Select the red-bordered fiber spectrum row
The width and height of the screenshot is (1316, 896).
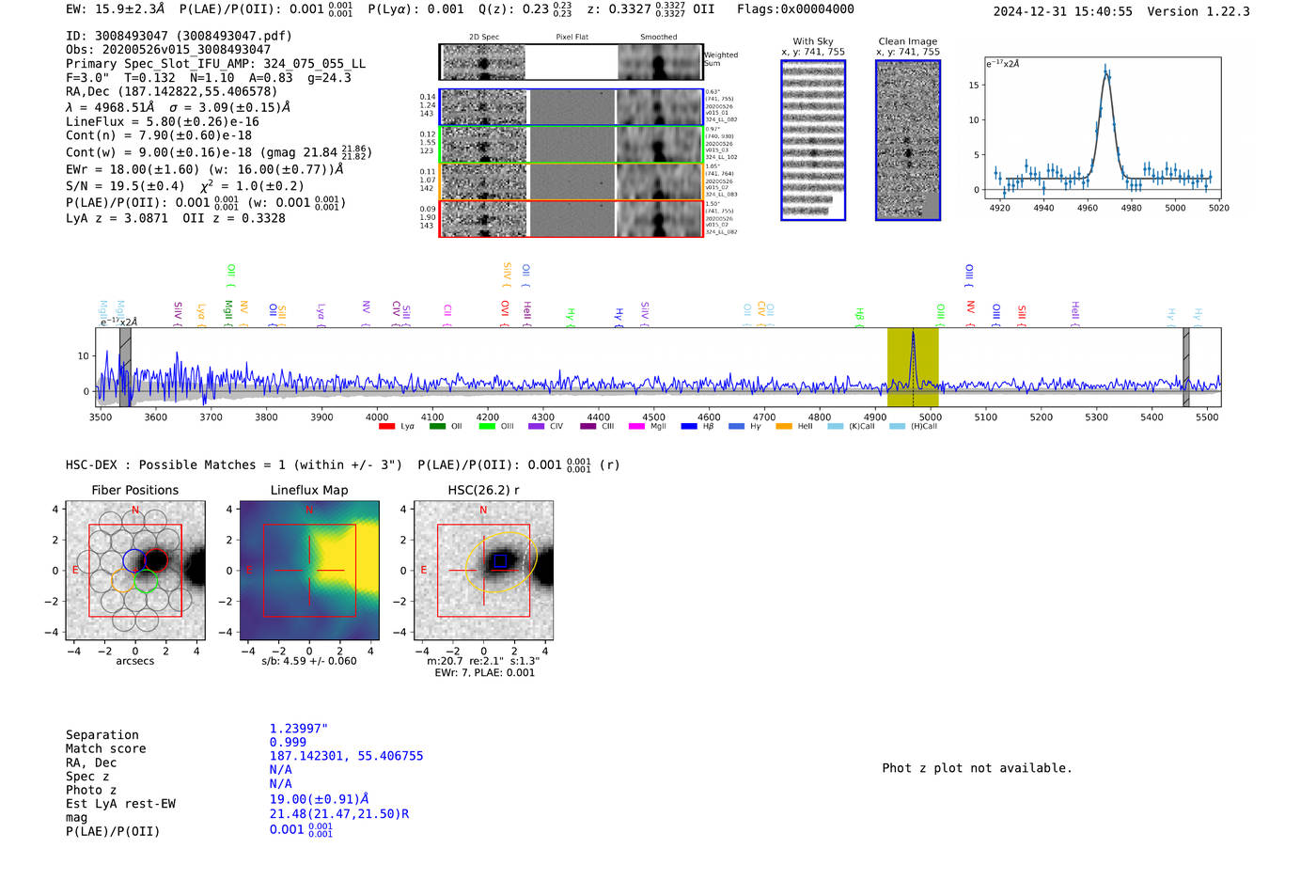point(571,218)
